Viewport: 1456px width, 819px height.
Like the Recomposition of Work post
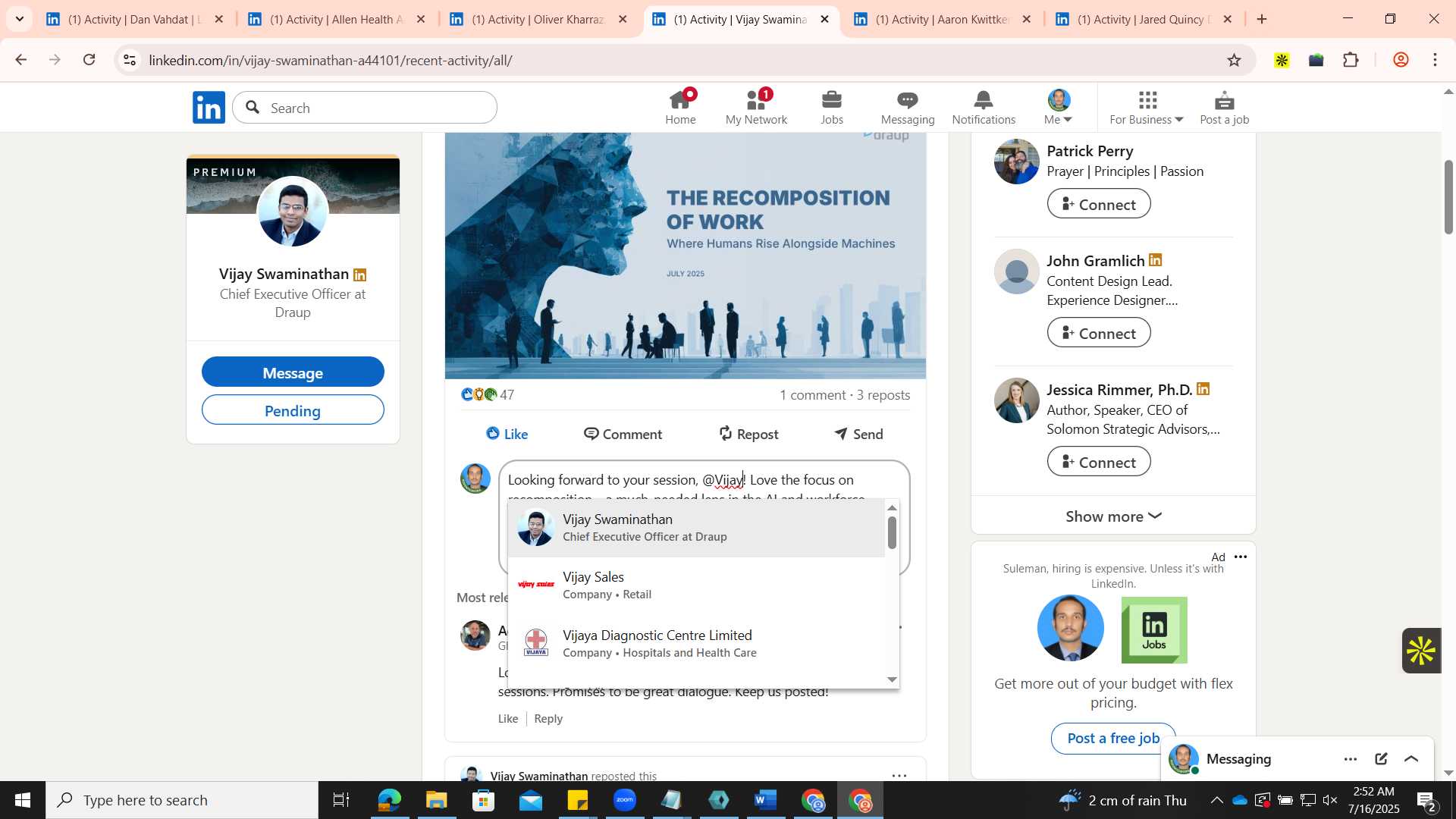(507, 434)
